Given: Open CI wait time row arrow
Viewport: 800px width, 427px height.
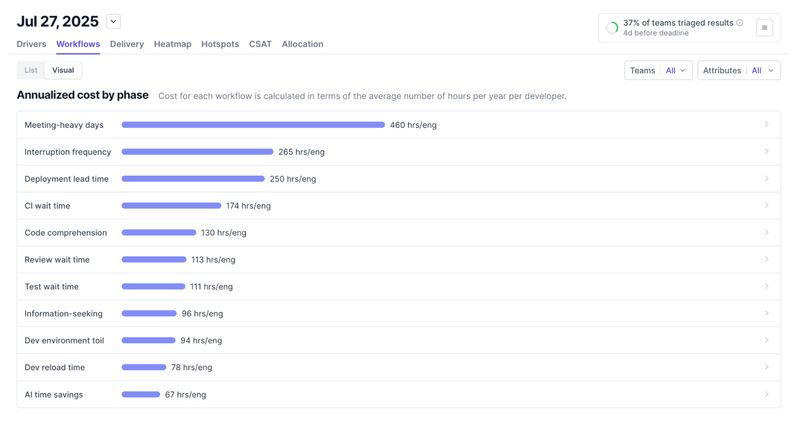Looking at the screenshot, I should (766, 206).
